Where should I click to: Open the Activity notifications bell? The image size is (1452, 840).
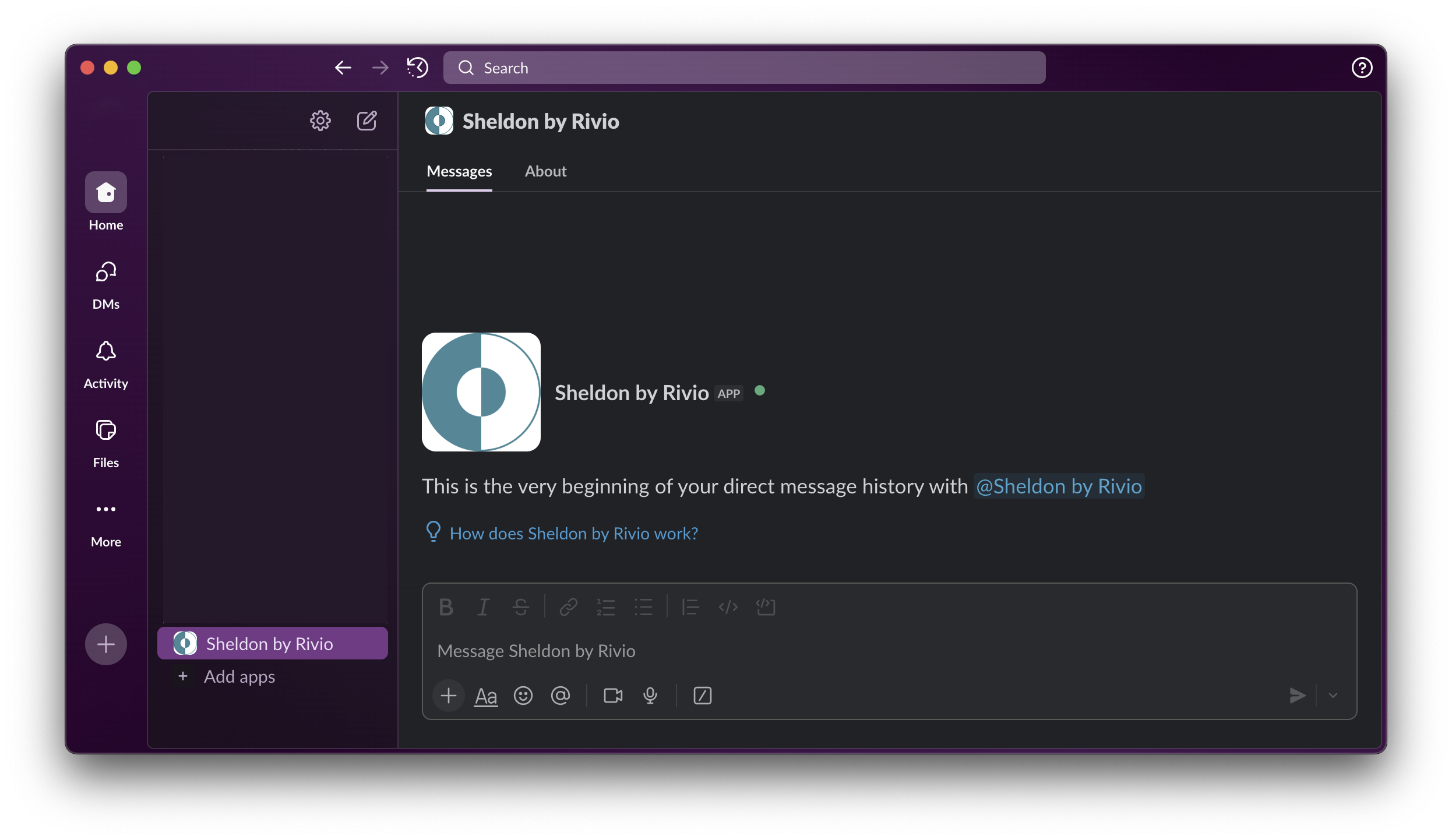click(106, 365)
